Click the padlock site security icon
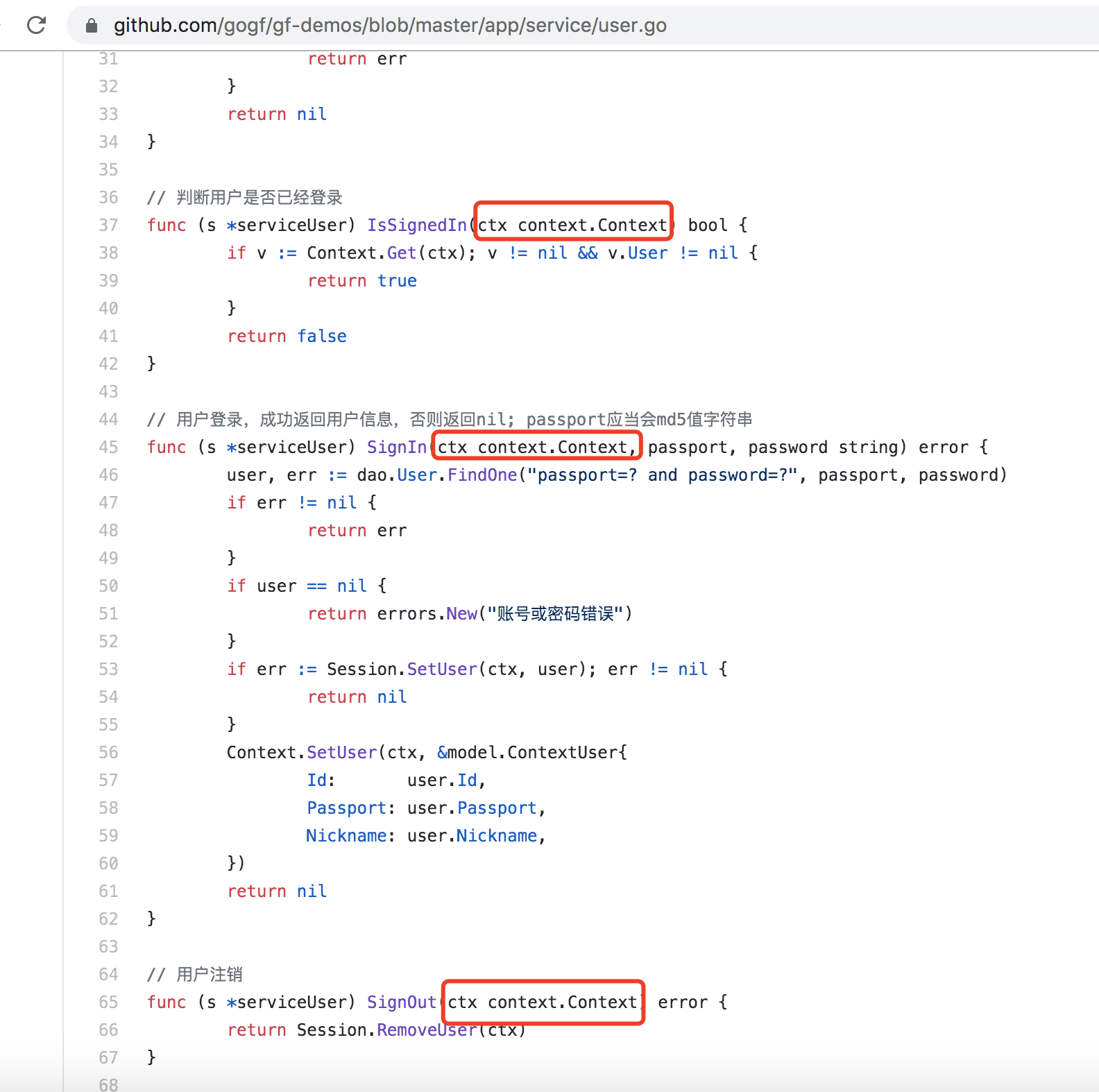 tap(92, 26)
